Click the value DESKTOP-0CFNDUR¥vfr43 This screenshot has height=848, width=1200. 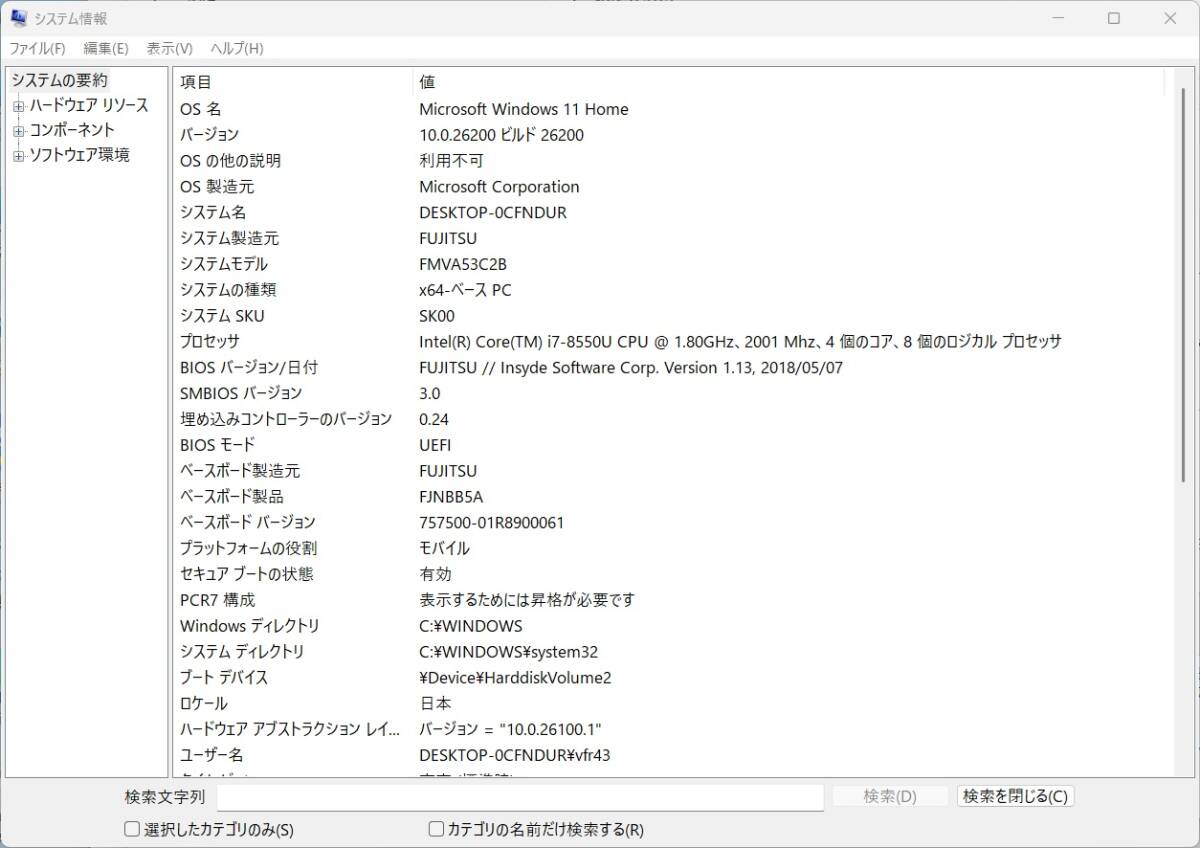coord(515,756)
